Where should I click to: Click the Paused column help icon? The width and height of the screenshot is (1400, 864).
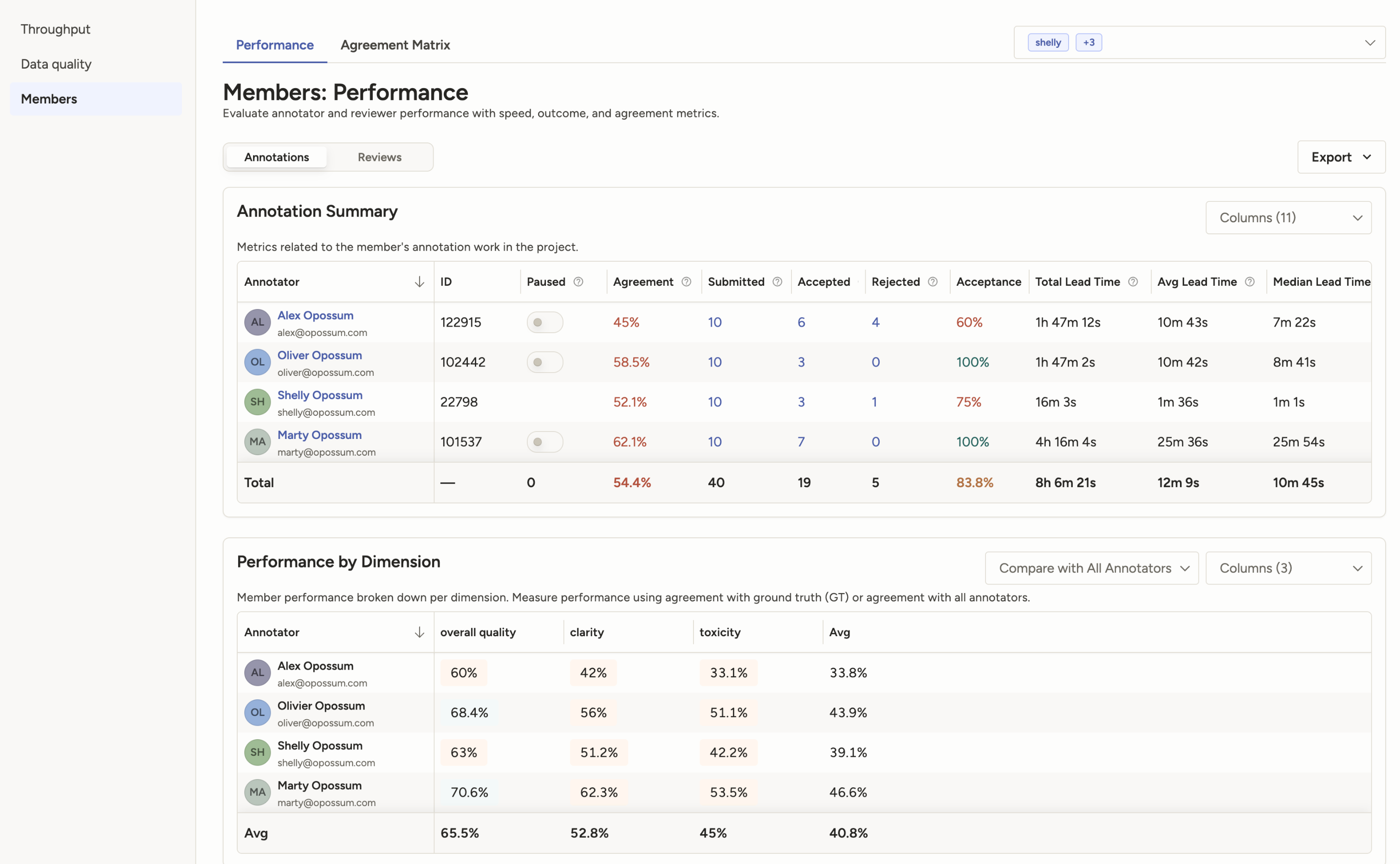click(578, 282)
